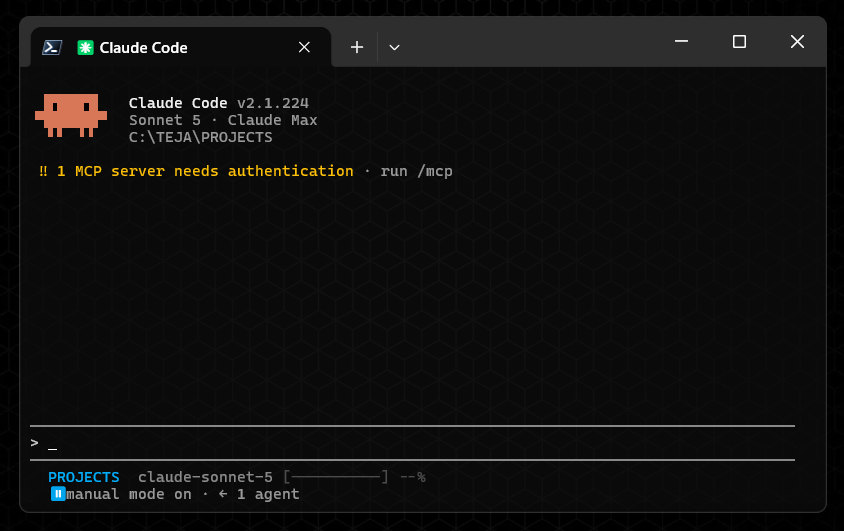Click the orange Claude pixel mascot
The height and width of the screenshot is (531, 844).
[x=71, y=115]
